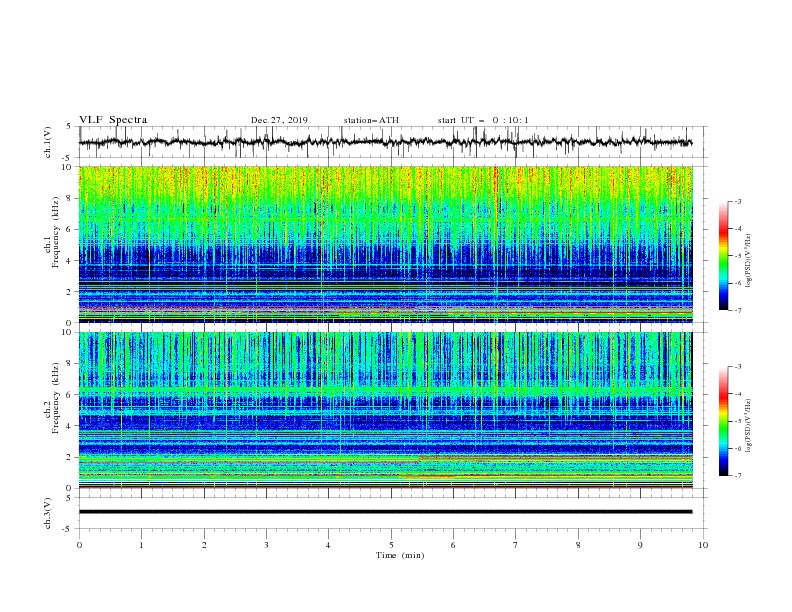
Task: Click the time axis tick "6"
Action: tap(453, 545)
